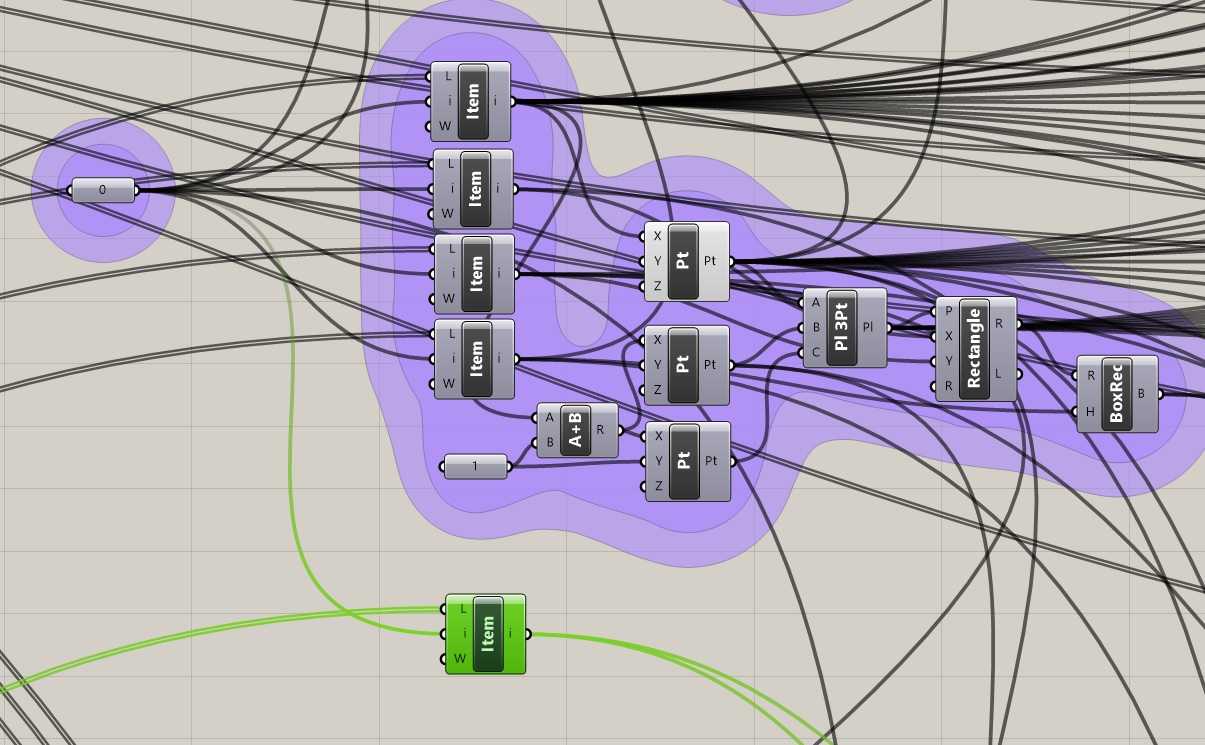This screenshot has height=745, width=1205.
Task: Click the Pt output of the bottom Pt component
Action: (x=712, y=461)
